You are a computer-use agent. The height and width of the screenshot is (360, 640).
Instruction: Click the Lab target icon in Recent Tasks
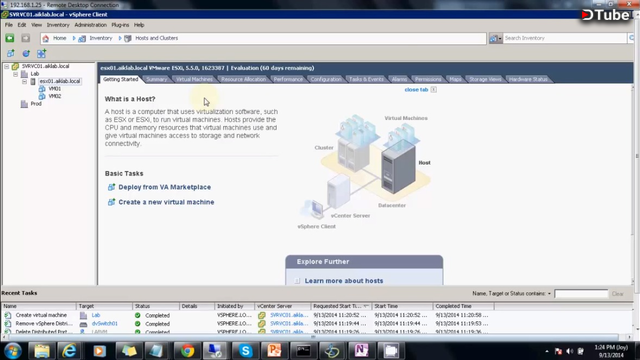[83, 315]
